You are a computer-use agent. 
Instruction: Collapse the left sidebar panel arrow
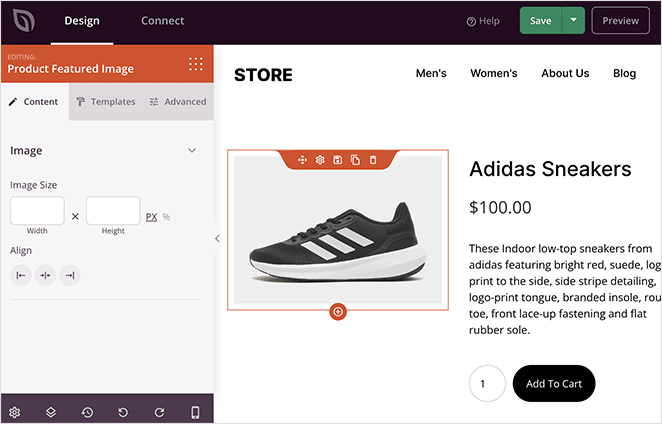coord(217,239)
